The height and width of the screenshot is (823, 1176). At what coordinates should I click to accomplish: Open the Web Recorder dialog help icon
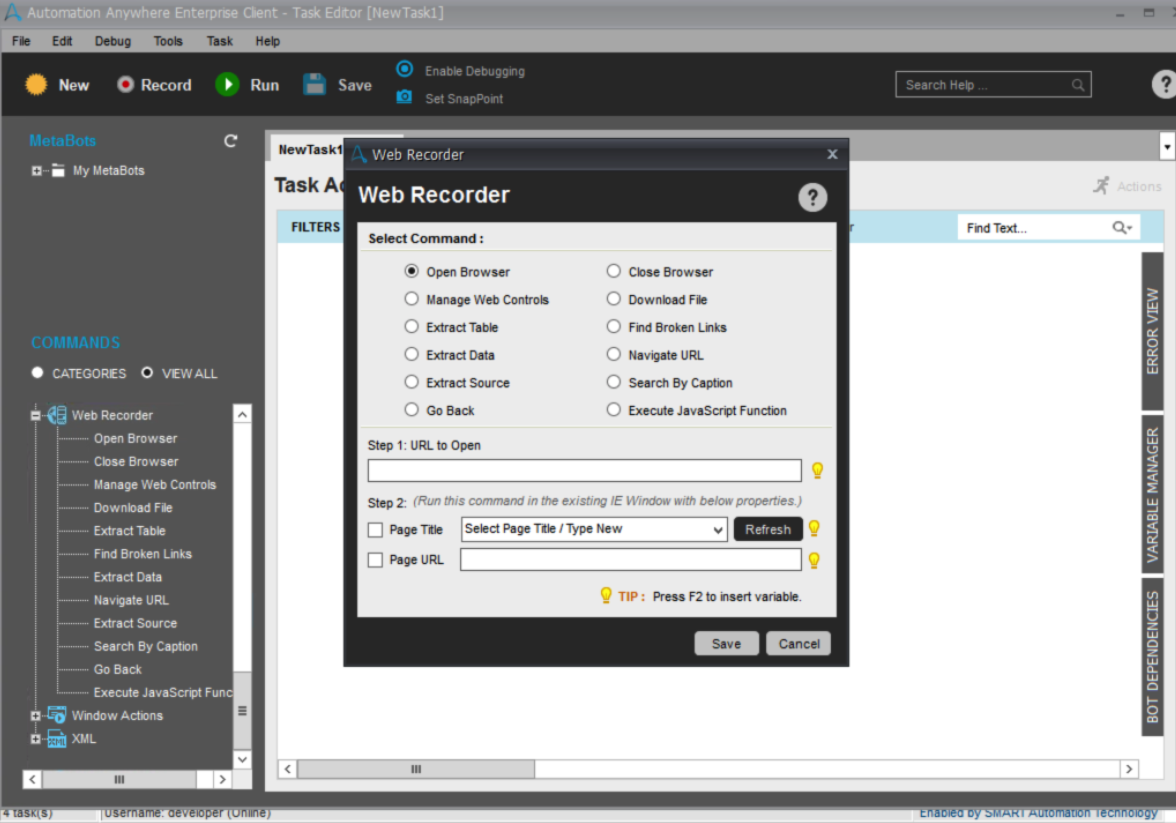[x=812, y=197]
